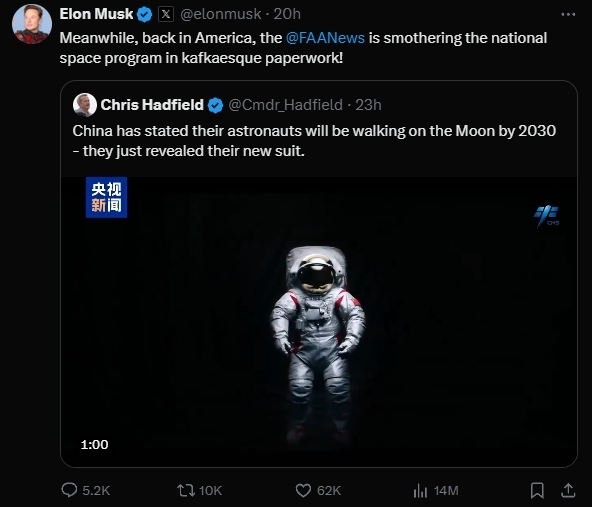Follow the @FAANews mention link
The height and width of the screenshot is (507, 592).
click(x=325, y=38)
